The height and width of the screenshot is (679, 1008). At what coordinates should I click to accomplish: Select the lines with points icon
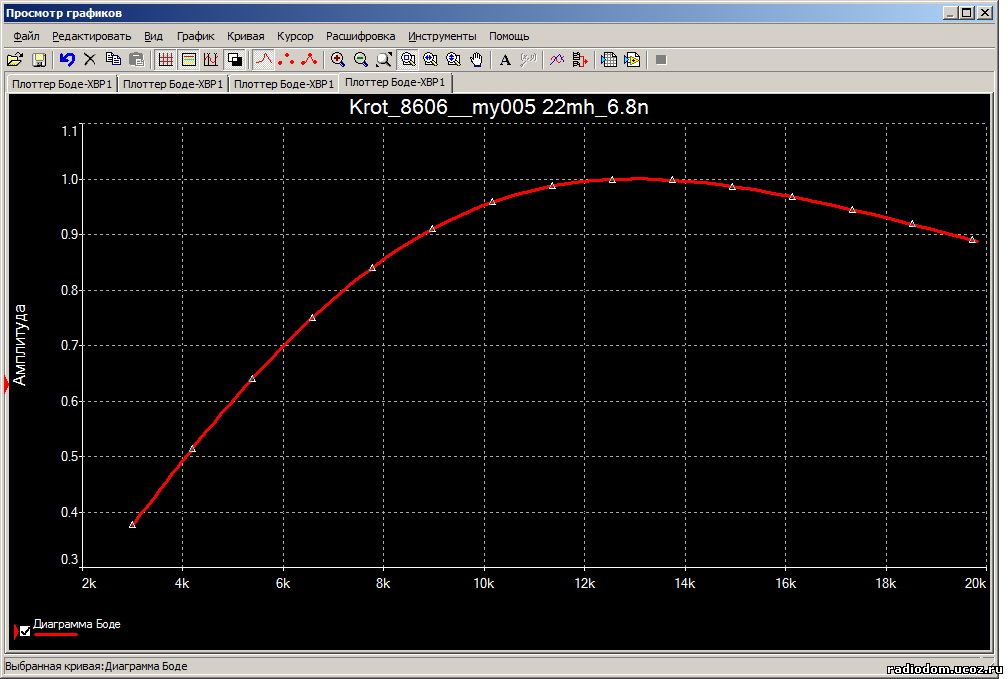tap(309, 60)
